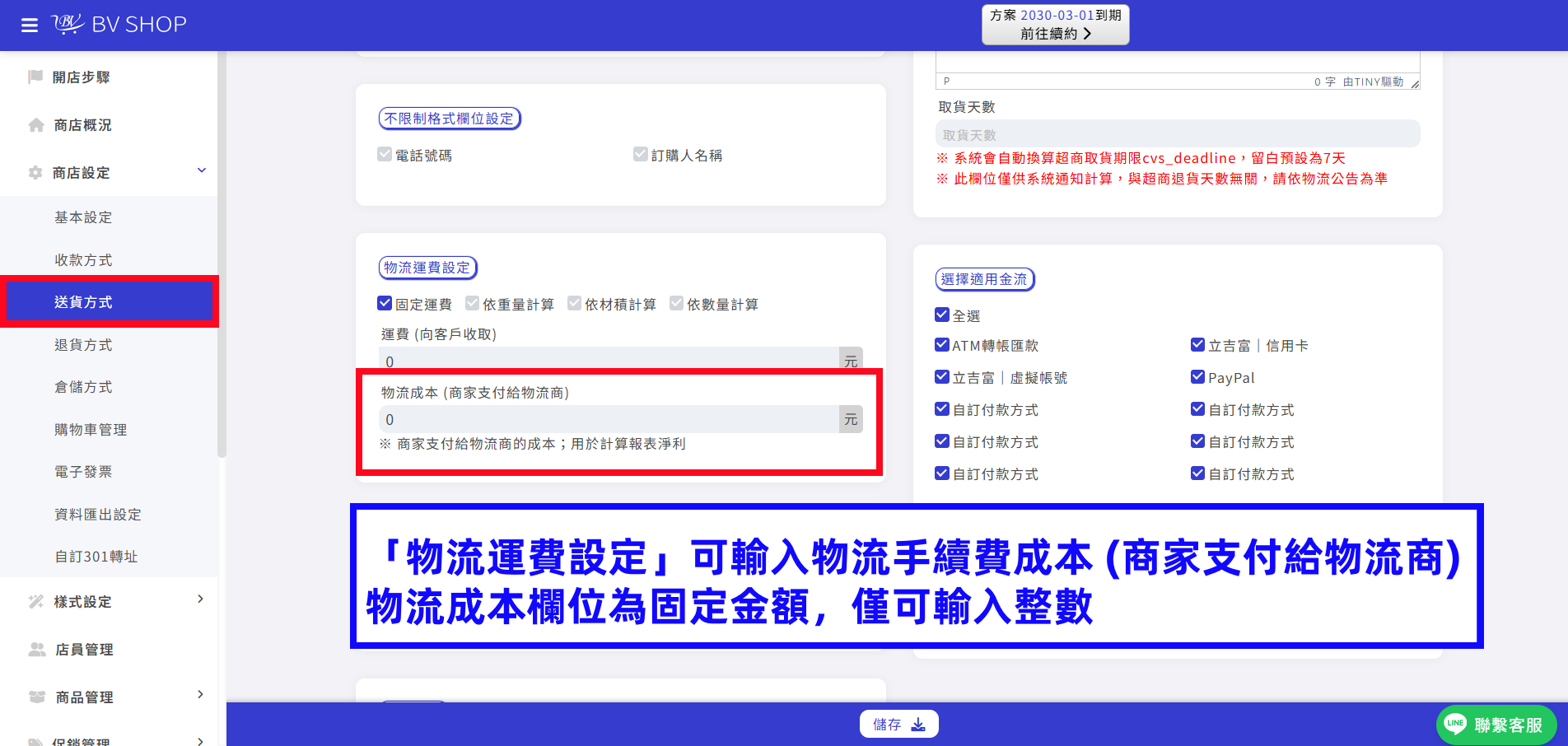Open the hamburger menu icon

click(30, 26)
